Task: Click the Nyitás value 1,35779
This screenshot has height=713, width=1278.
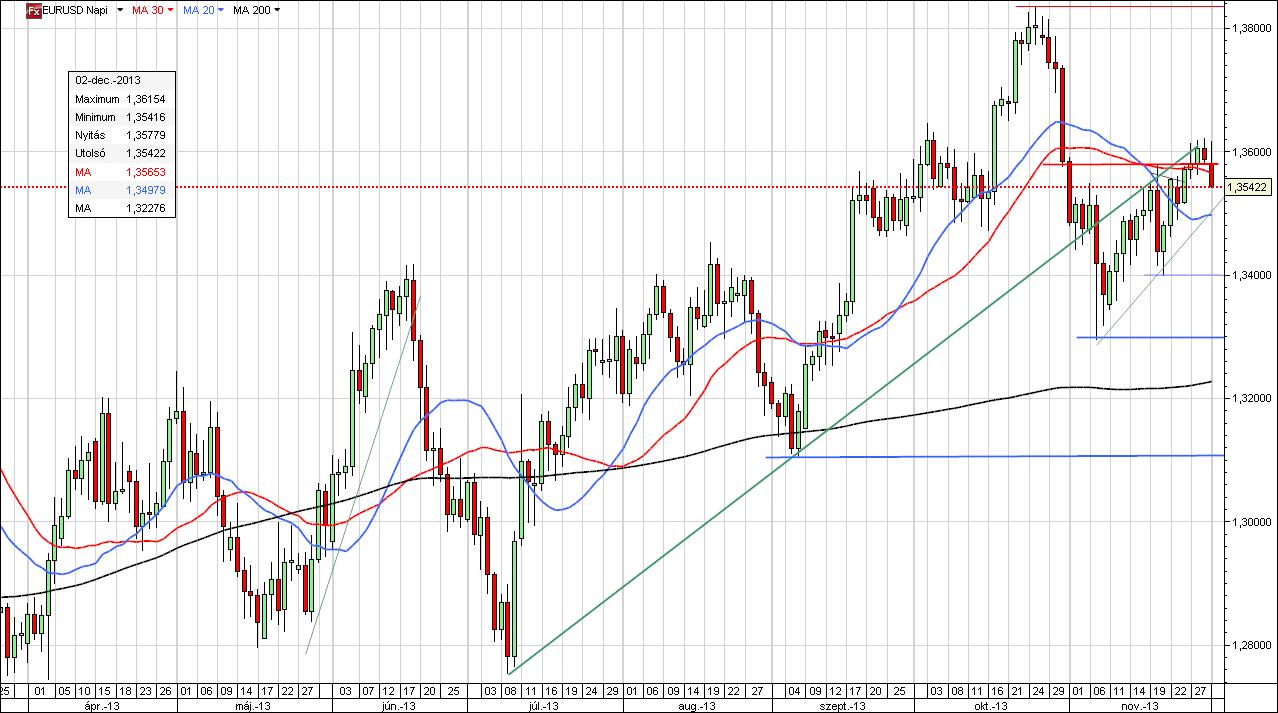Action: pyautogui.click(x=146, y=136)
